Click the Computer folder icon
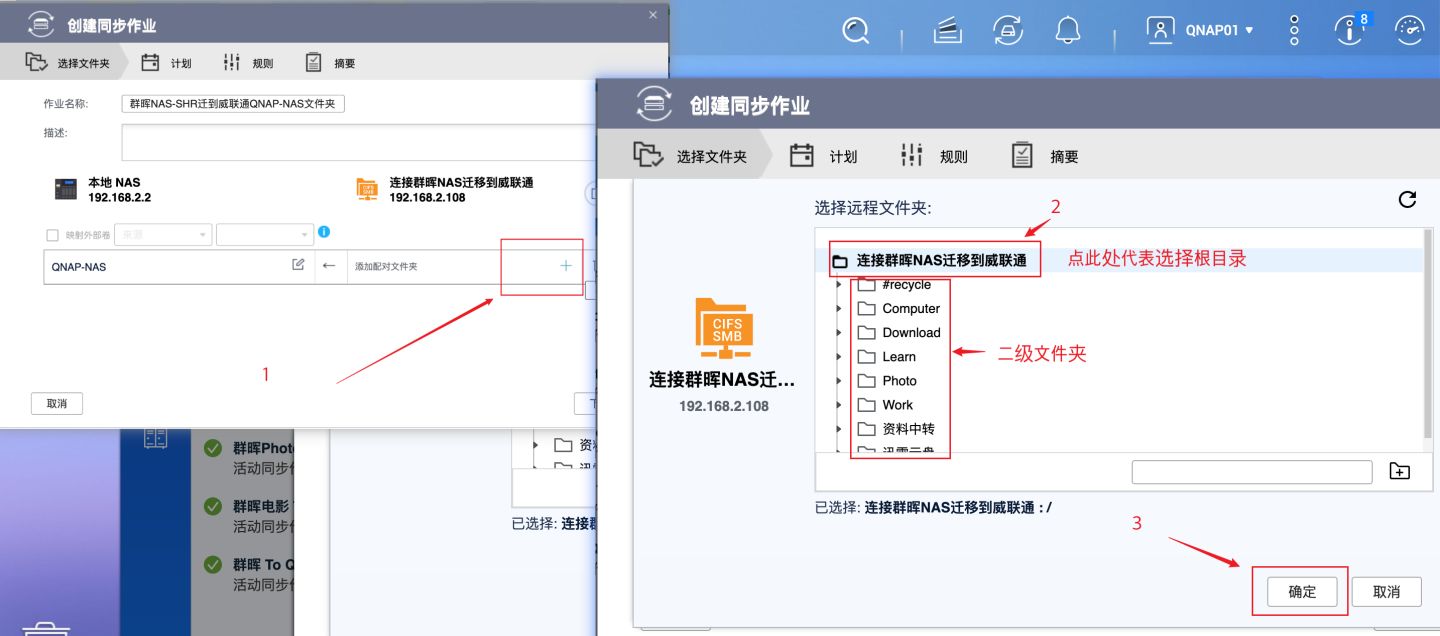 click(x=866, y=308)
